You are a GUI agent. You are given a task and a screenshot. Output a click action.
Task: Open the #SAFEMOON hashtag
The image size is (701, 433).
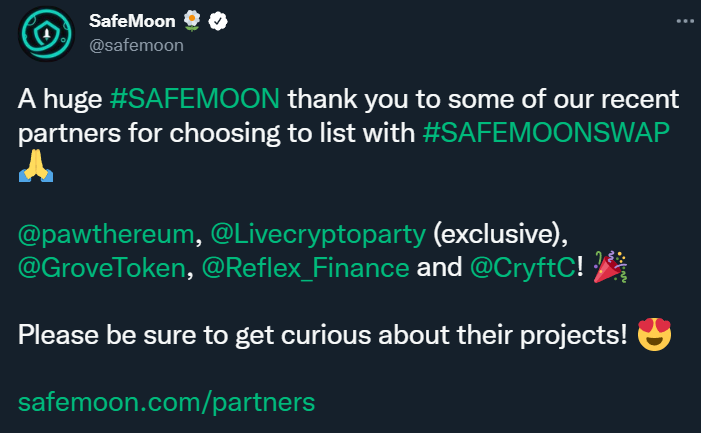tap(195, 99)
